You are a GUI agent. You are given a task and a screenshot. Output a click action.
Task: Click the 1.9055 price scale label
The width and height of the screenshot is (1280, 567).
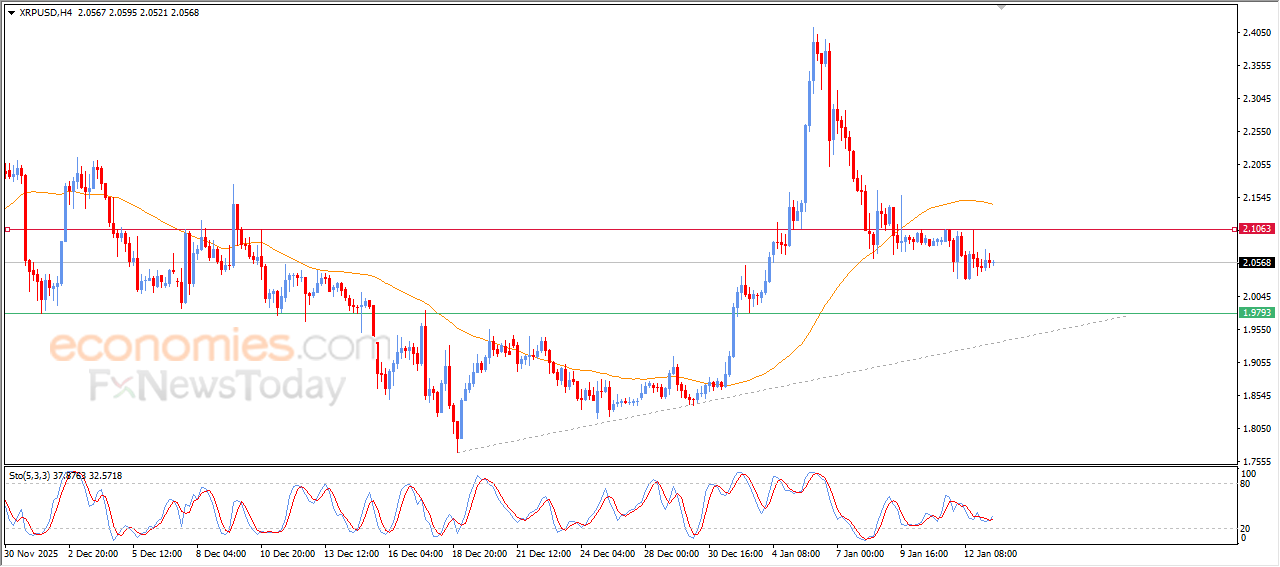coord(1256,363)
